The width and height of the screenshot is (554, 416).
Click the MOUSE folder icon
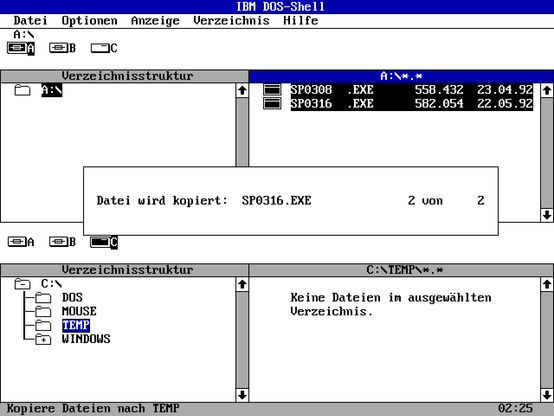(x=43, y=311)
